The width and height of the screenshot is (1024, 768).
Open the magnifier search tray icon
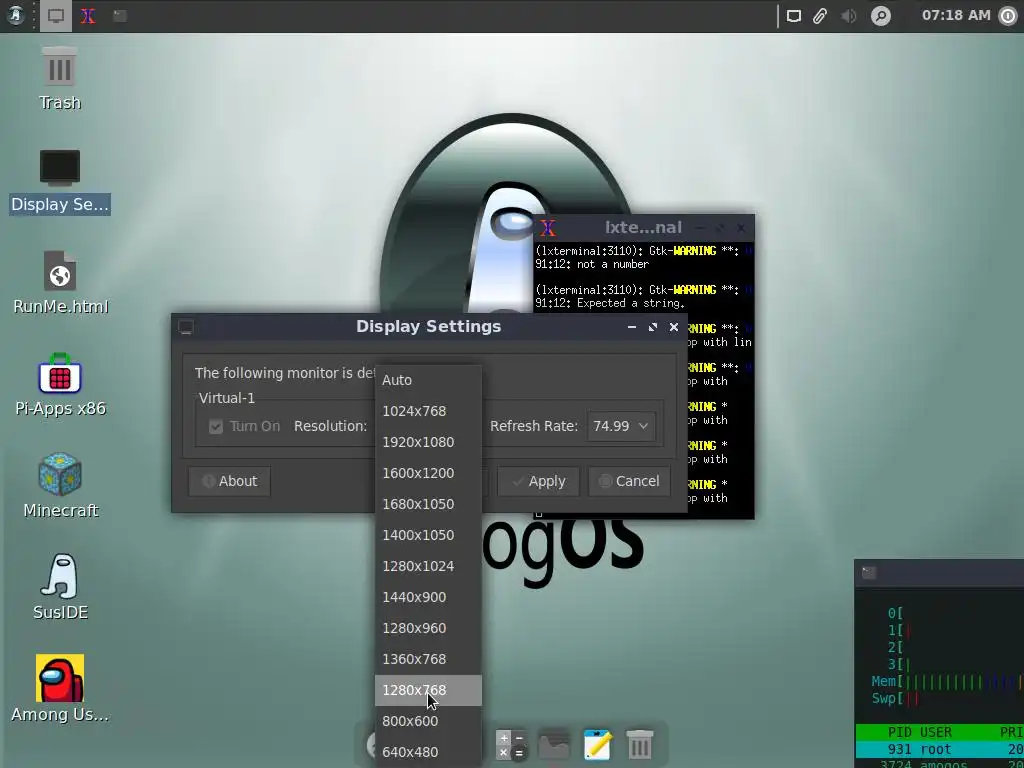click(x=880, y=16)
